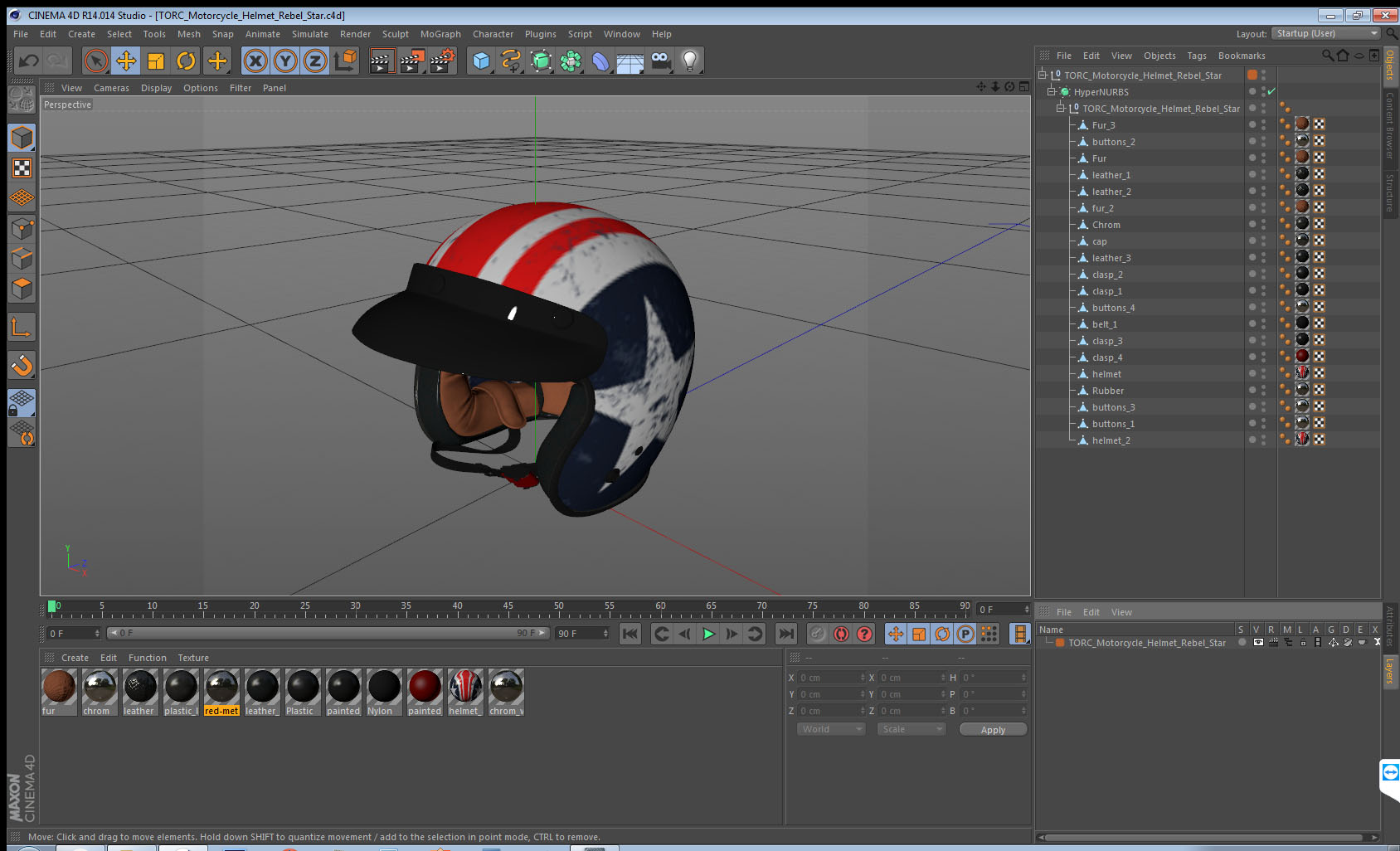Open the spline pen tool icon
Image resolution: width=1400 pixels, height=851 pixels.
point(511,61)
